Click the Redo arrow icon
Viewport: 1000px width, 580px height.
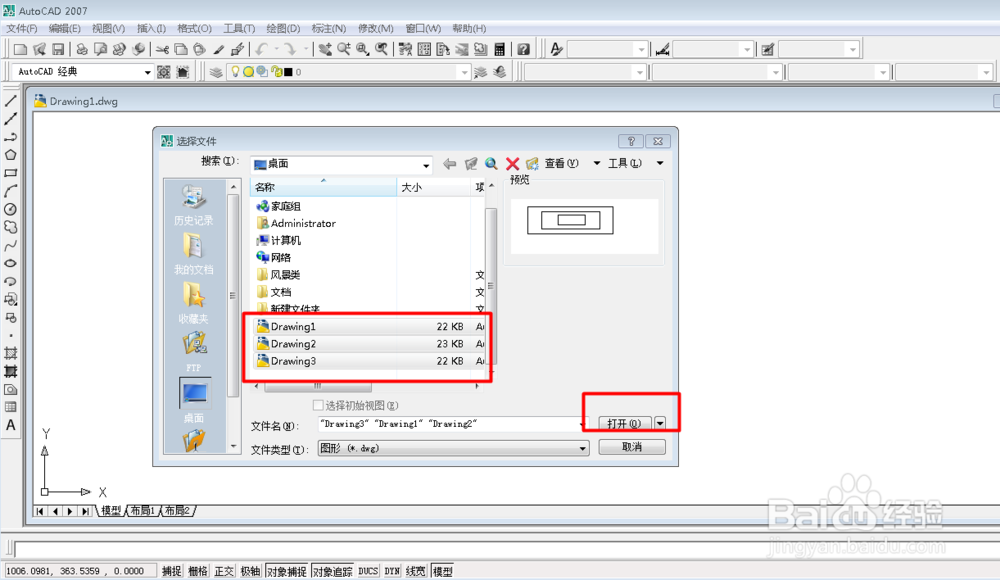pos(290,49)
